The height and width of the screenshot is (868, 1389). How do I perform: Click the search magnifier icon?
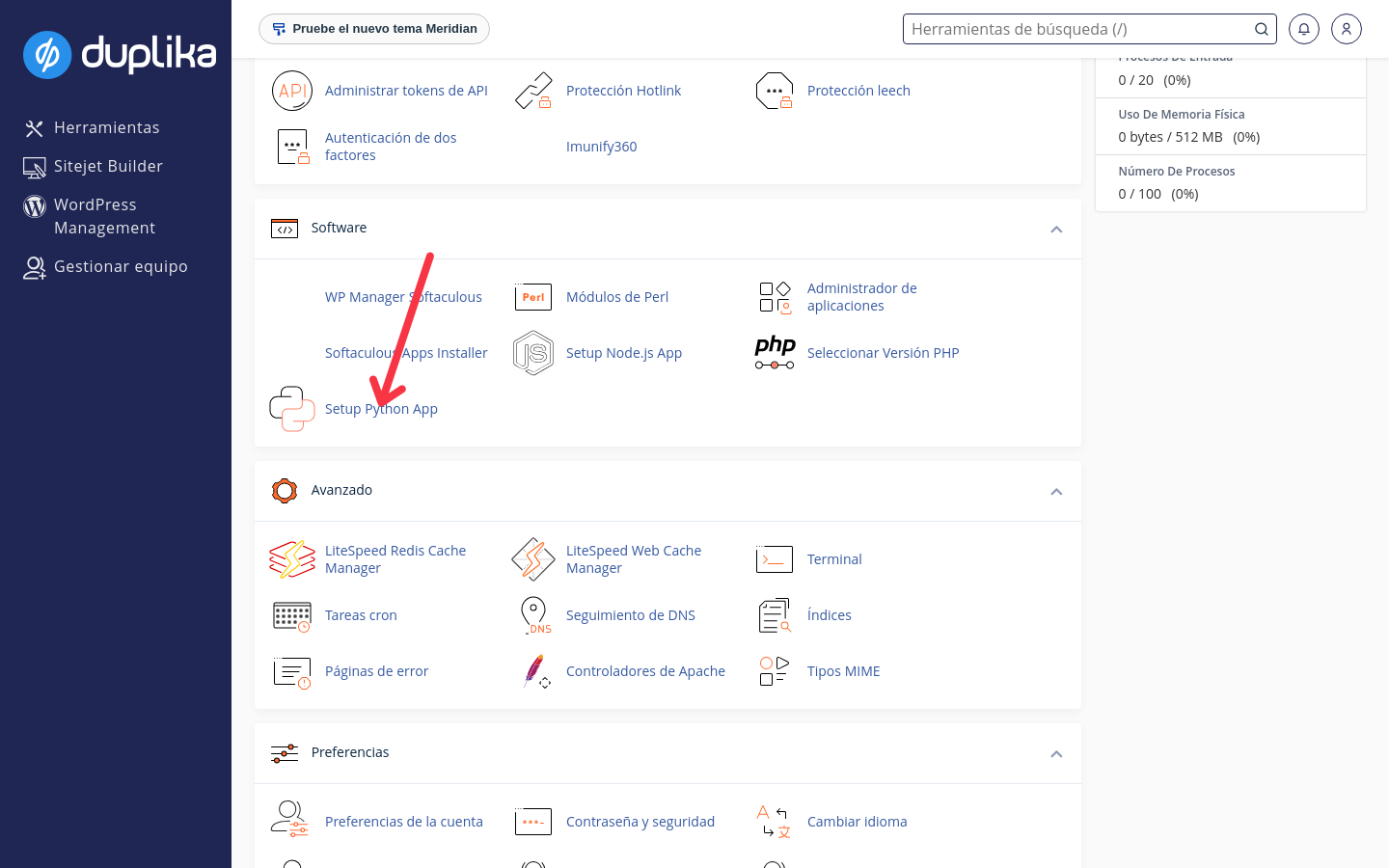1261,29
